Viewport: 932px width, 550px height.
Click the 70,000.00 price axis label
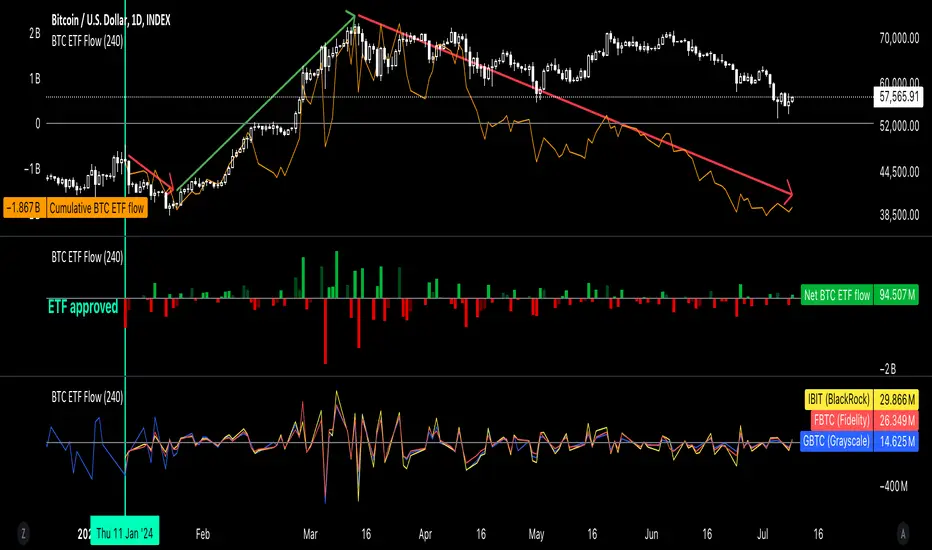899,39
